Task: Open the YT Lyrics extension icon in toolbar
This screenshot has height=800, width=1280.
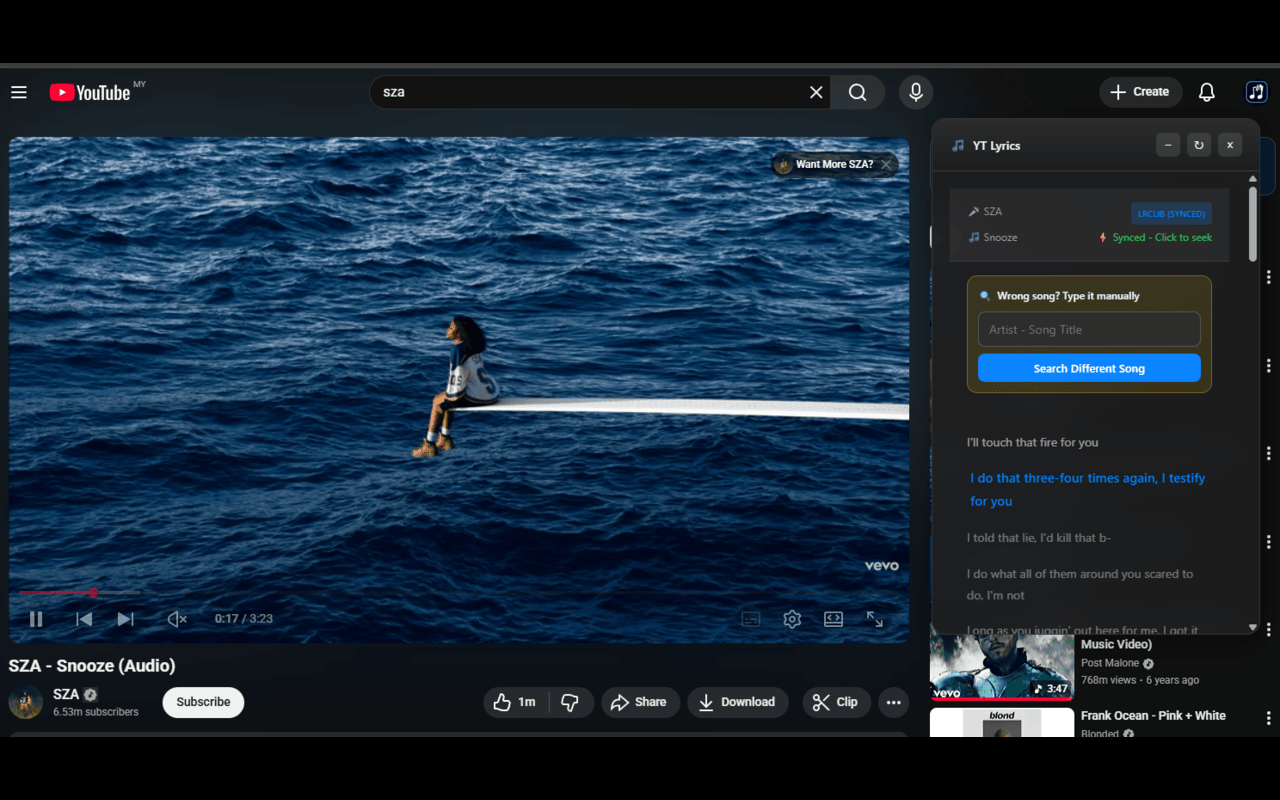Action: click(1256, 91)
